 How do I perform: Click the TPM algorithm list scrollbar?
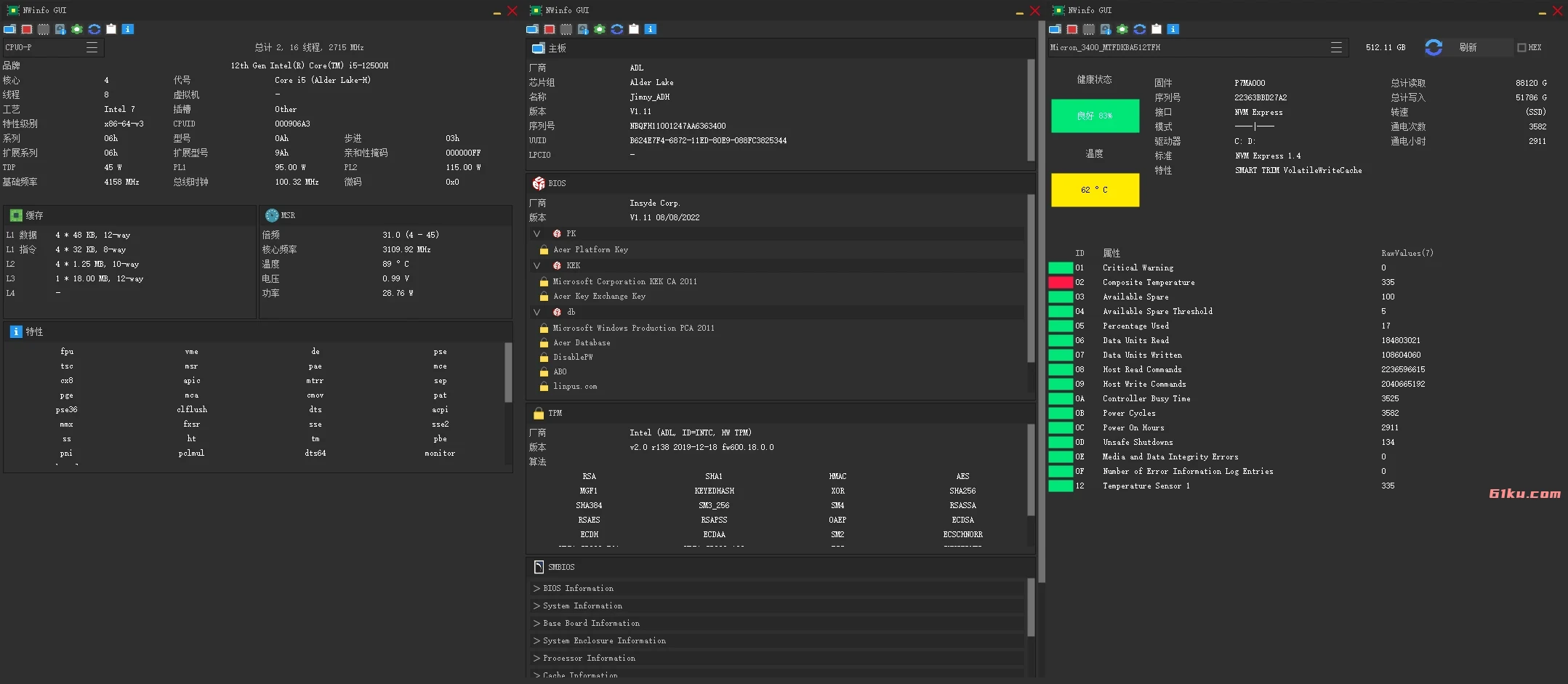point(1031,469)
